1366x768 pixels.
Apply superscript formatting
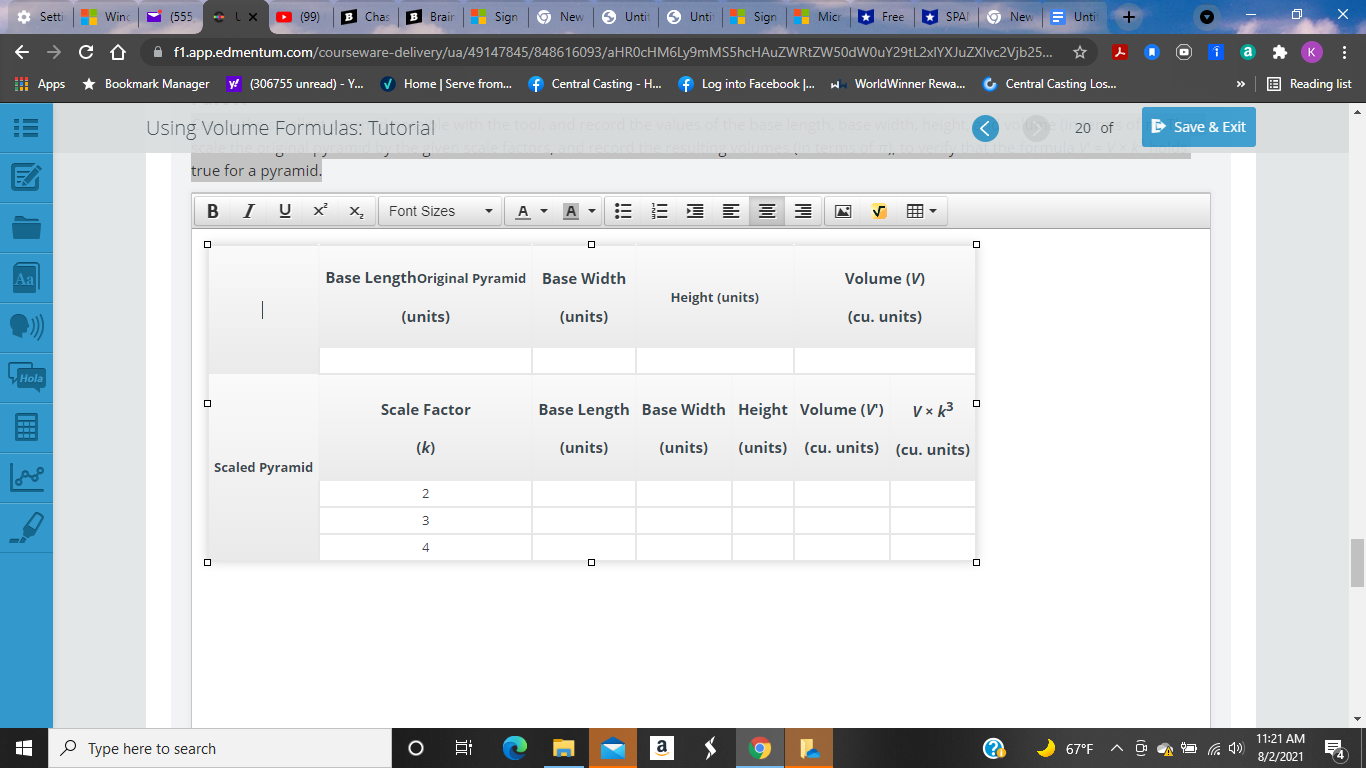tap(320, 211)
